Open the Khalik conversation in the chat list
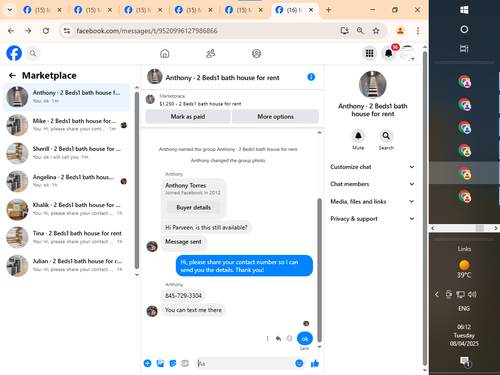 67,209
